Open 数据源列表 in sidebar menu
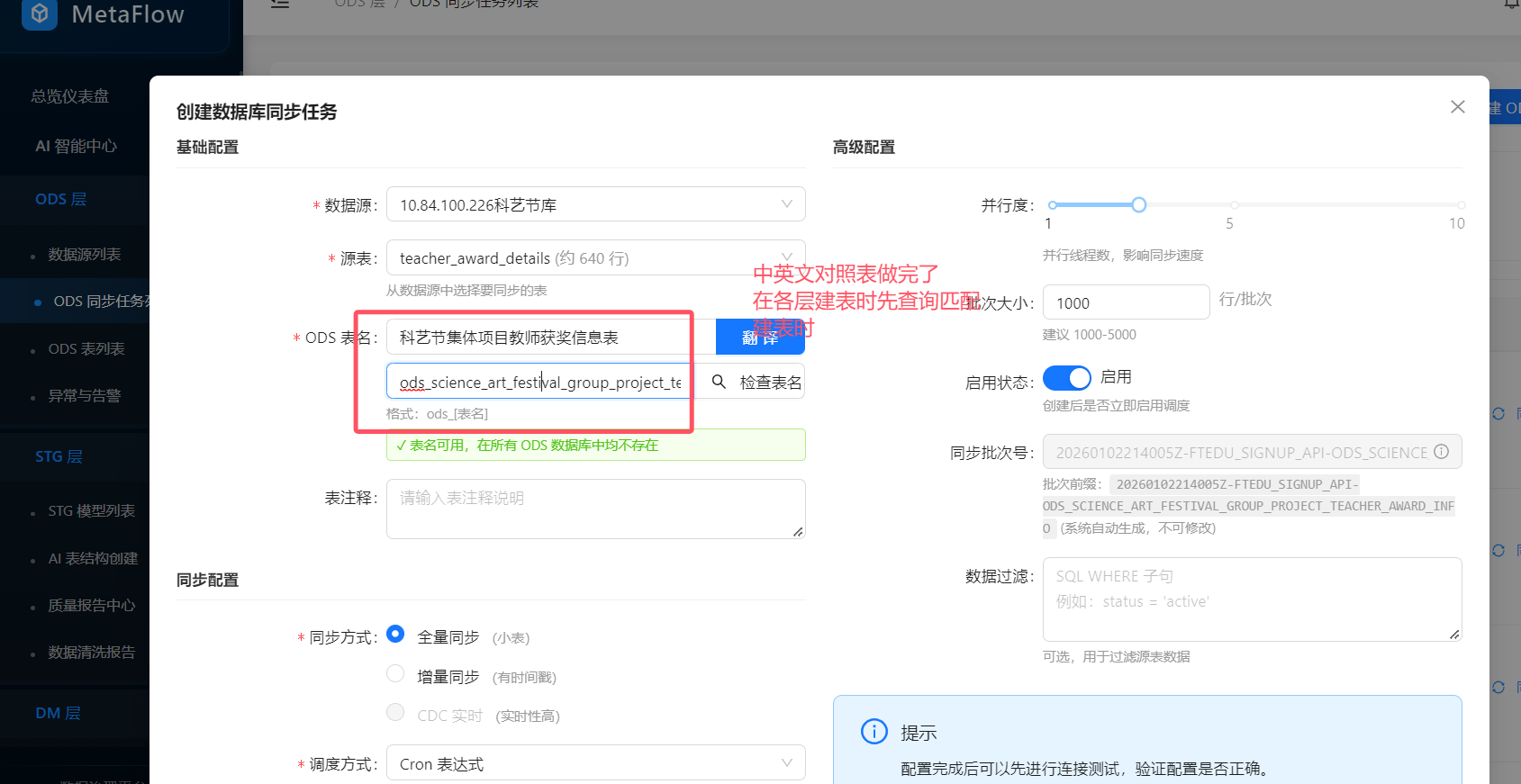 pos(85,255)
